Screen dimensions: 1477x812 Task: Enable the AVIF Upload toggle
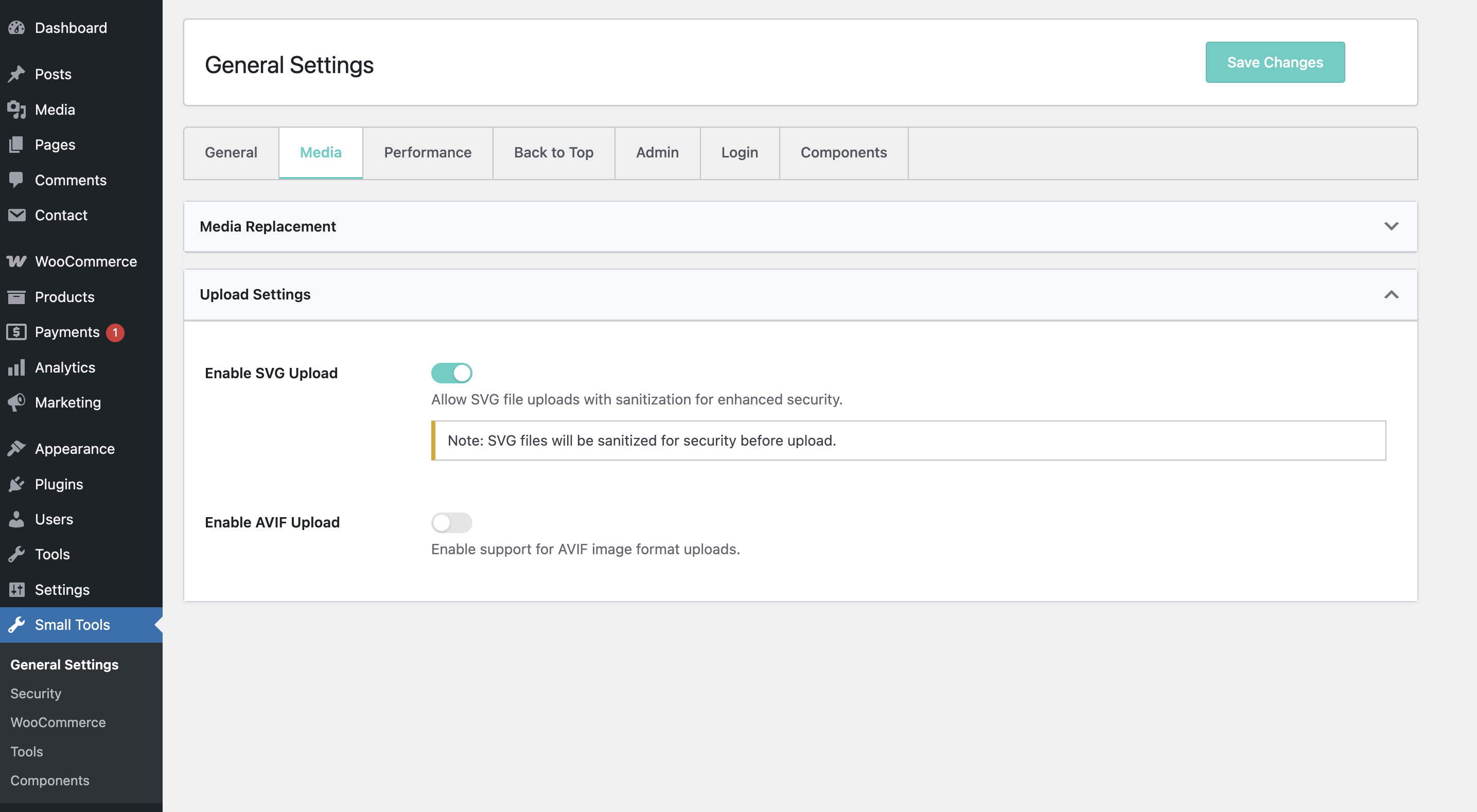[x=451, y=523]
